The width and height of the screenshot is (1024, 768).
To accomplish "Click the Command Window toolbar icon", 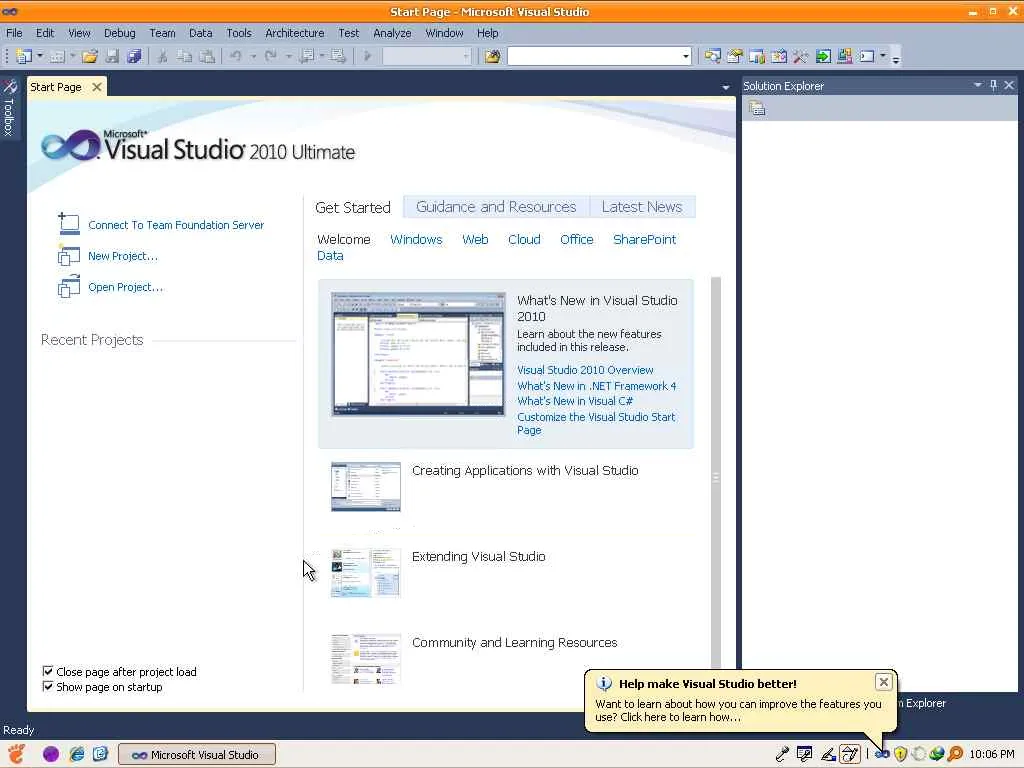I will [867, 57].
